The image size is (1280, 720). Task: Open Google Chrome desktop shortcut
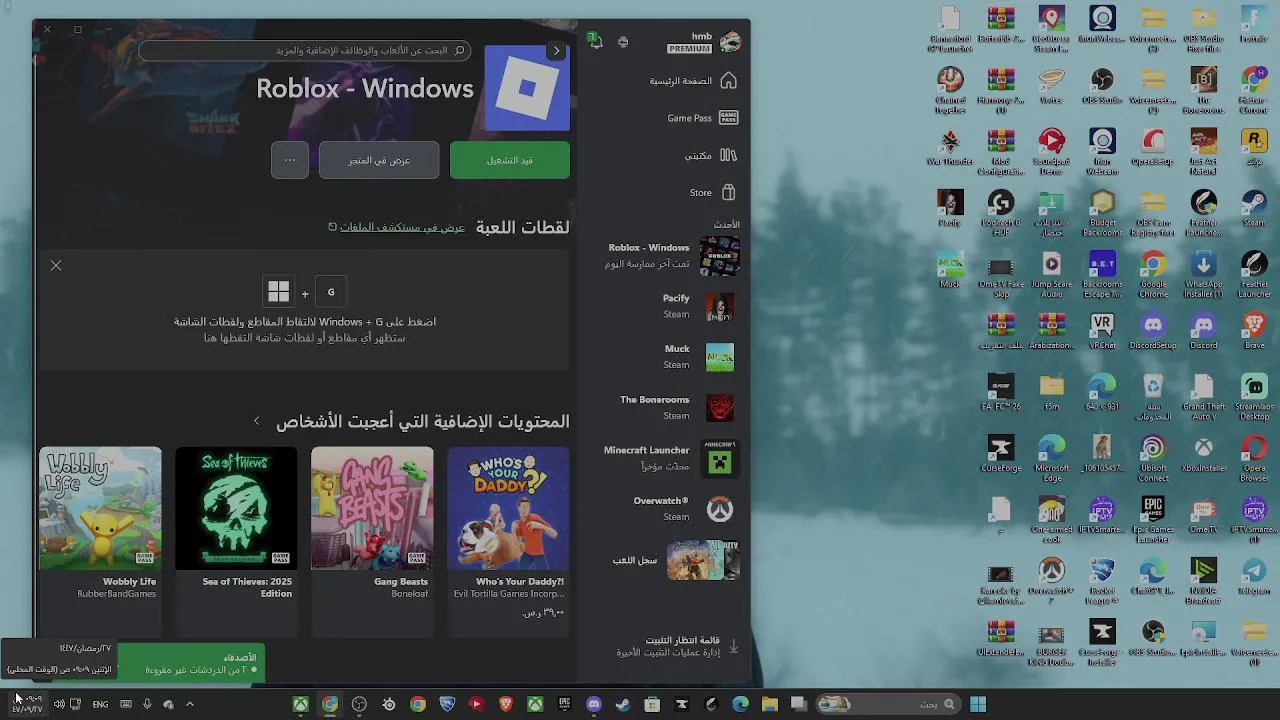pyautogui.click(x=1153, y=274)
